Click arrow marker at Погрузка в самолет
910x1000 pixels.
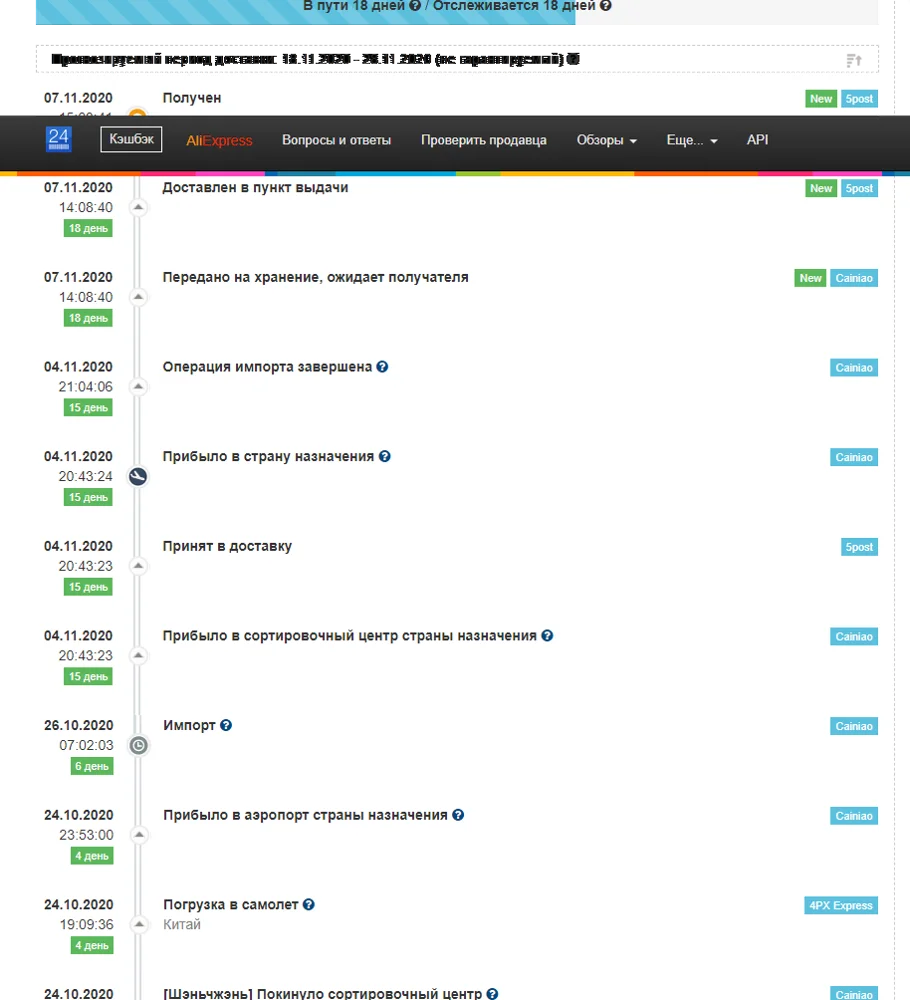(x=139, y=924)
